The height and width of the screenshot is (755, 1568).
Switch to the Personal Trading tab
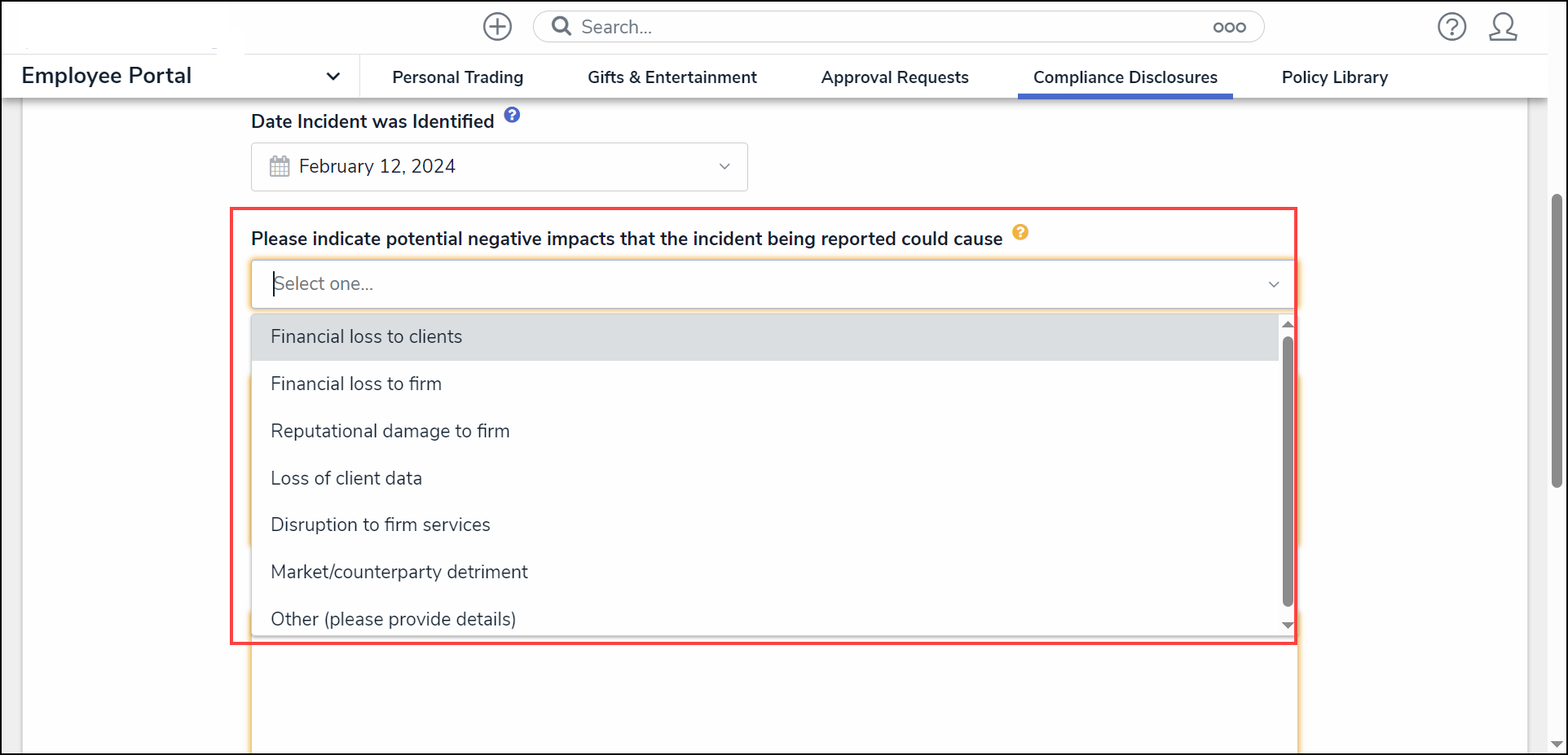457,77
